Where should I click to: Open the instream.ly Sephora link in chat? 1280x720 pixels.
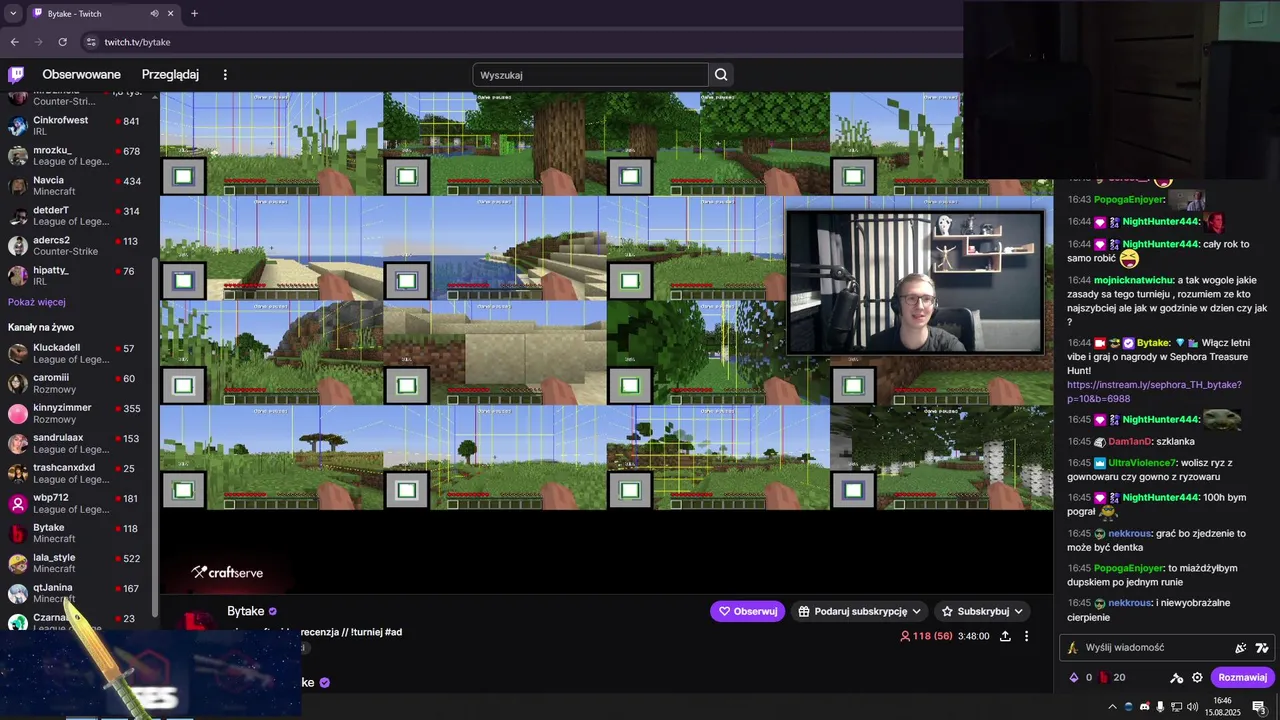coord(1154,392)
